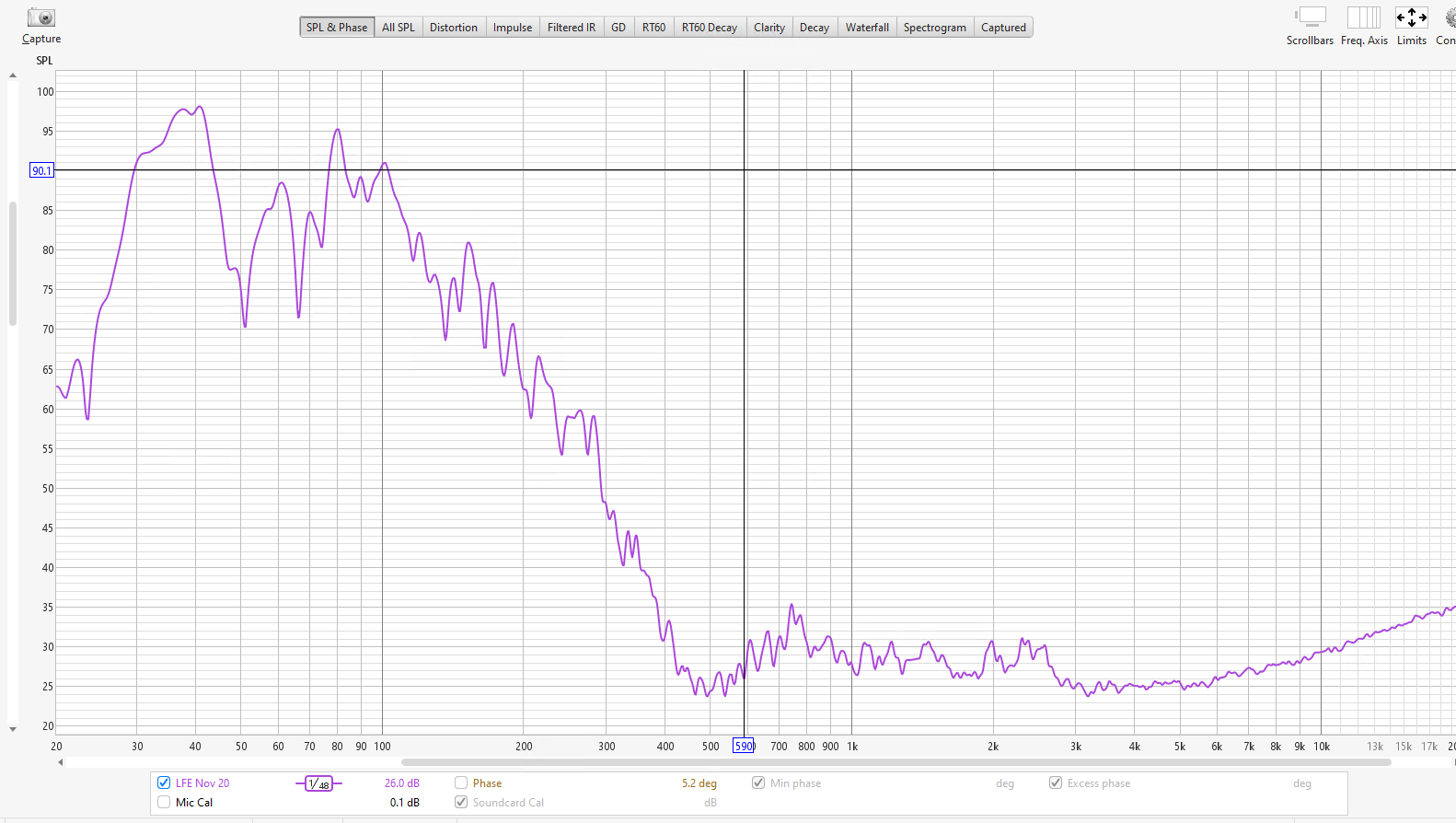Open the graph Limits icon
Image resolution: width=1456 pixels, height=823 pixels.
[1411, 17]
